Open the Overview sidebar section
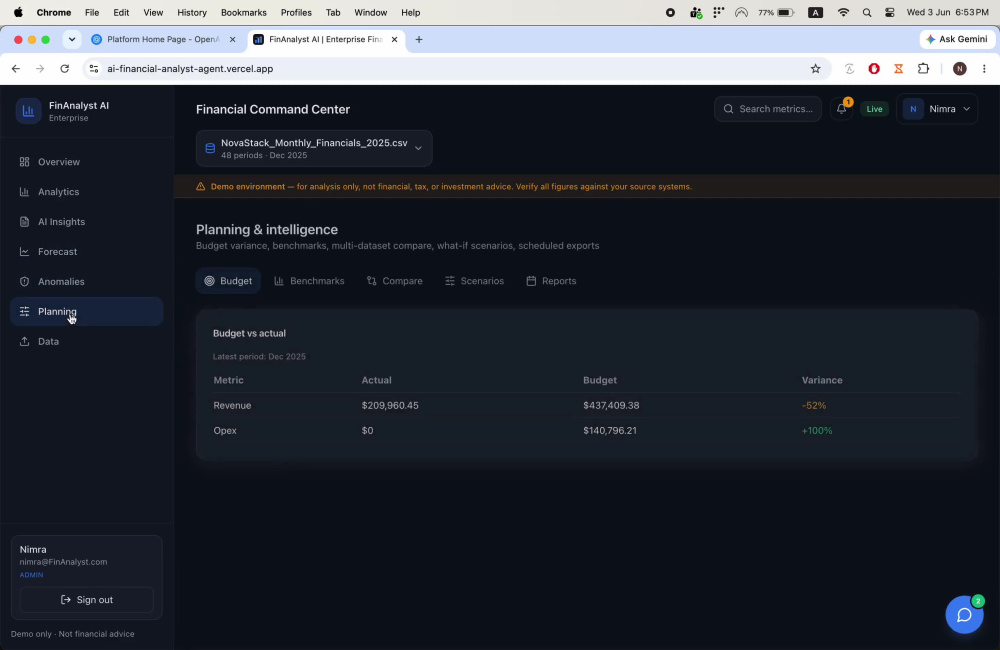Viewport: 1000px width, 650px height. [x=87, y=162]
